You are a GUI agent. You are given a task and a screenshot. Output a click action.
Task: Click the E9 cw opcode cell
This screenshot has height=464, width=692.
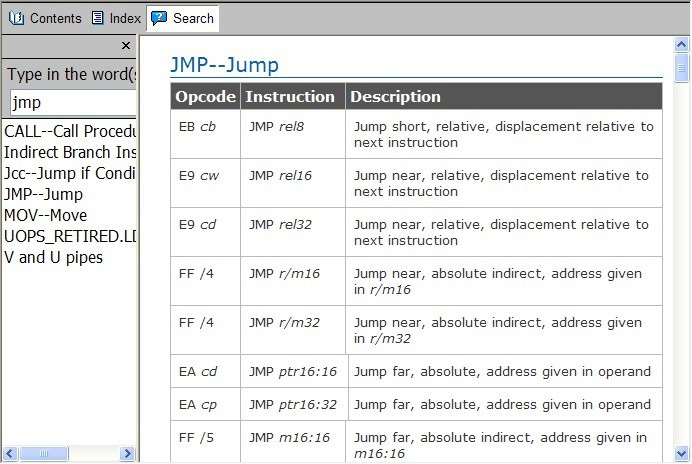pyautogui.click(x=205, y=183)
